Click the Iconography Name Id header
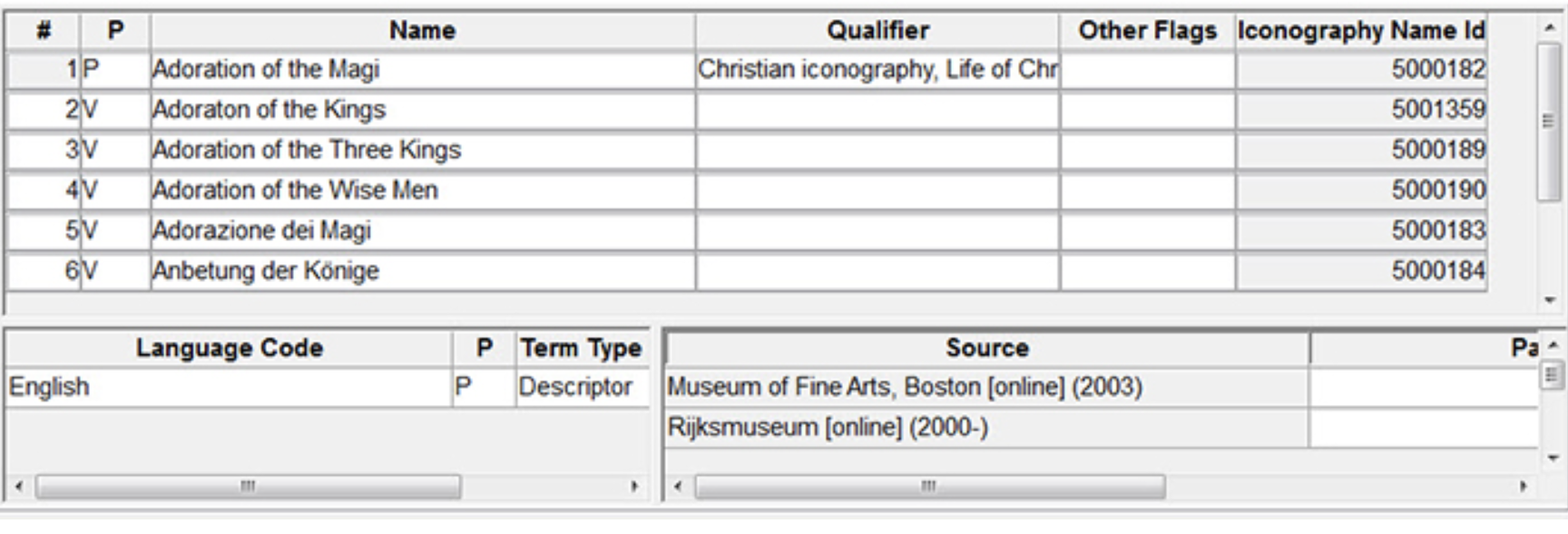This screenshot has width=1568, height=534. (1360, 31)
